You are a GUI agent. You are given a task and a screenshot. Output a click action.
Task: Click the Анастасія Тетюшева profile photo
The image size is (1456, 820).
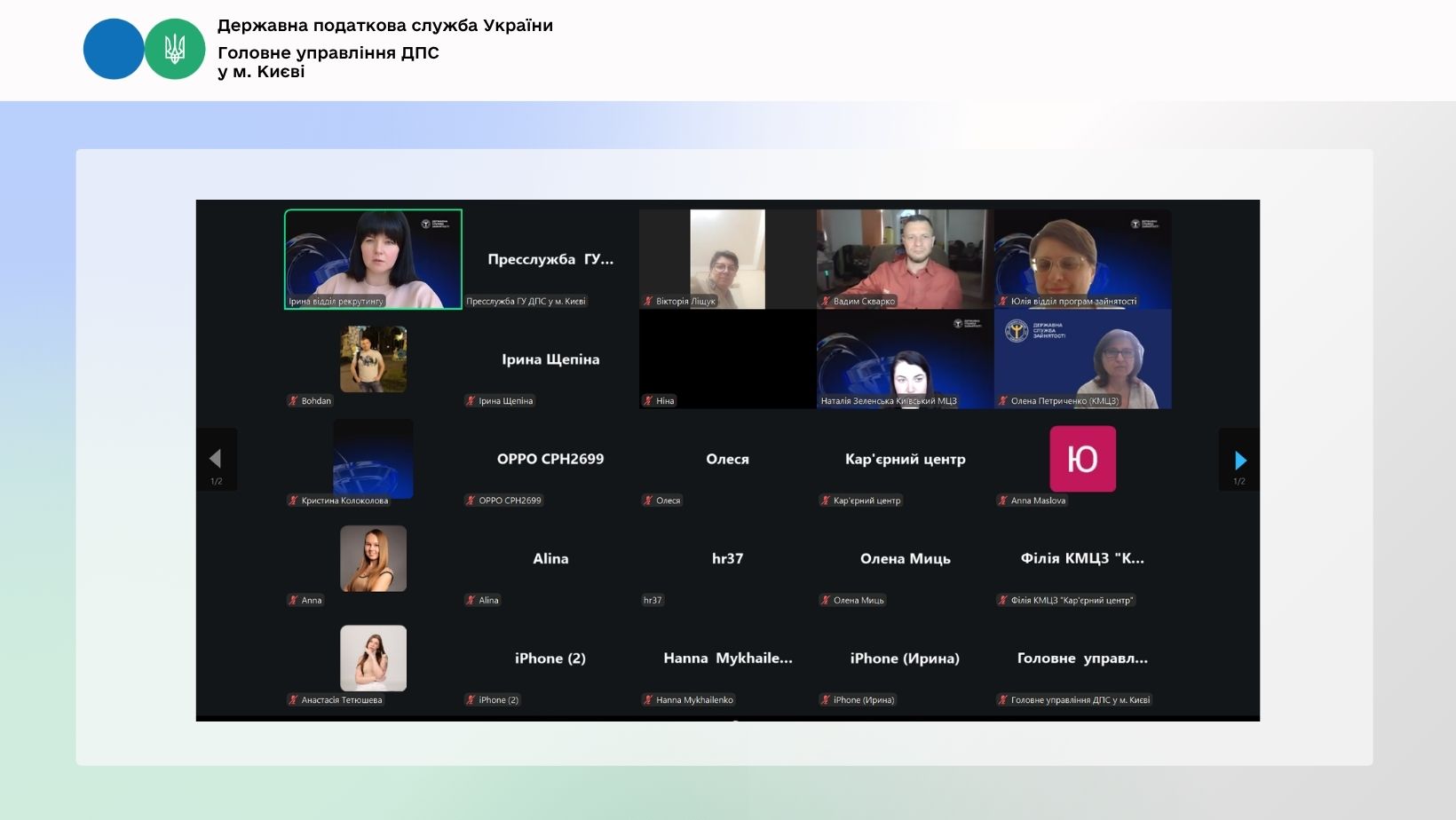(x=373, y=658)
